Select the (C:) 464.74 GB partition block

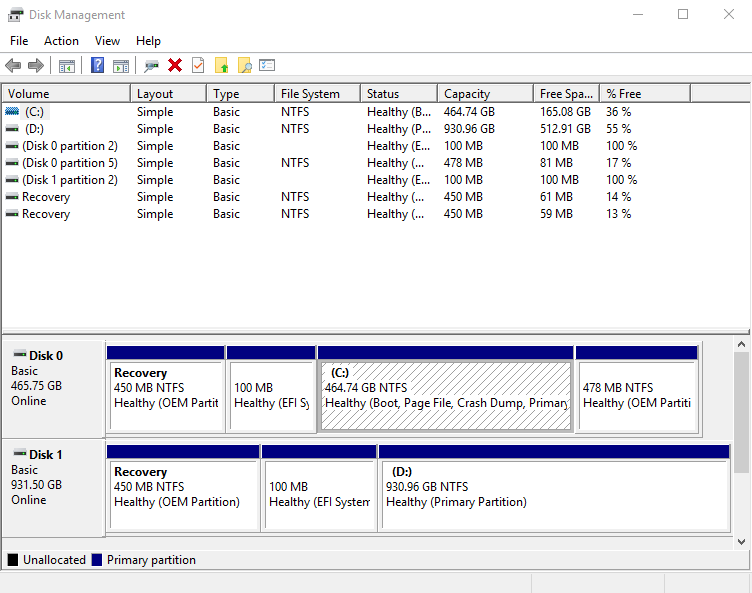pyautogui.click(x=446, y=390)
